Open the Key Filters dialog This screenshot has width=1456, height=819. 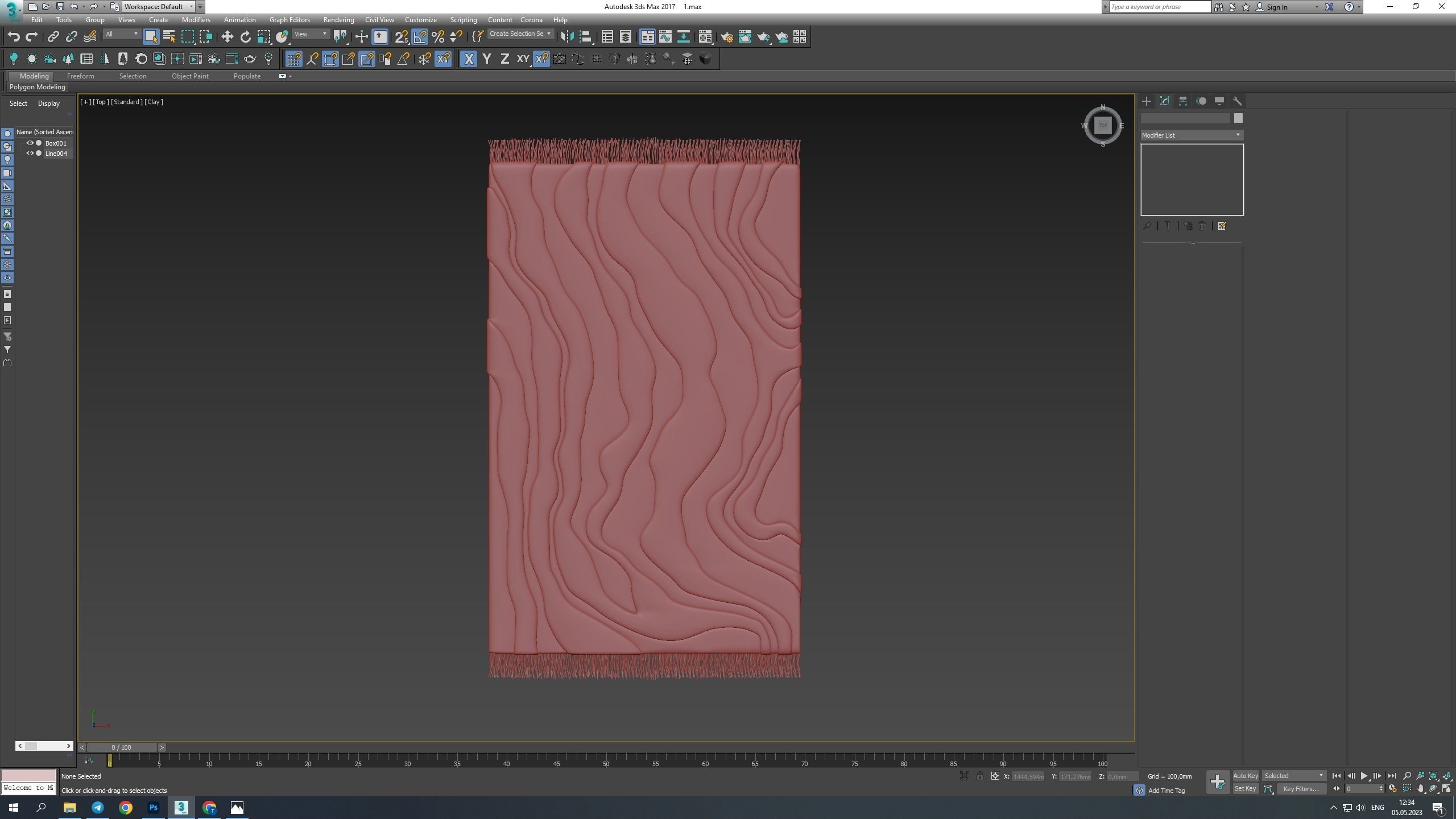point(1301,789)
